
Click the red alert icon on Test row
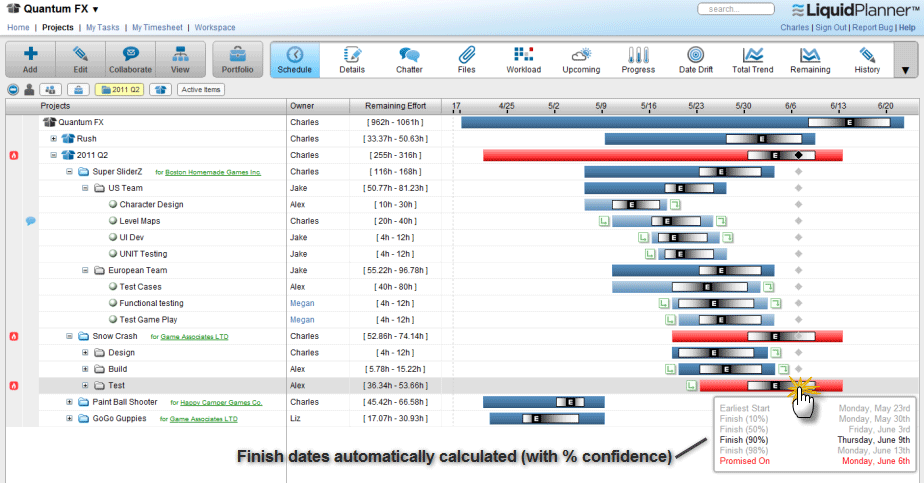click(x=14, y=386)
